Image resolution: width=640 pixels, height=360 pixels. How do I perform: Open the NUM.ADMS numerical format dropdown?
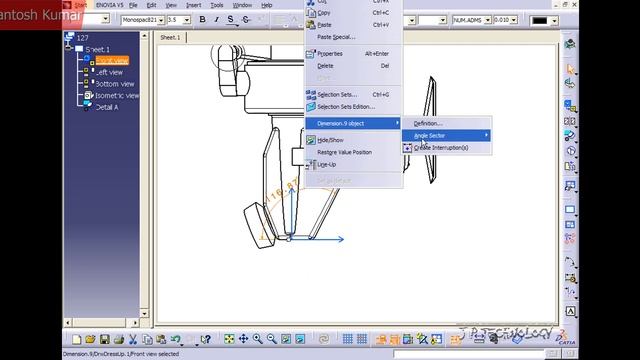pos(487,20)
